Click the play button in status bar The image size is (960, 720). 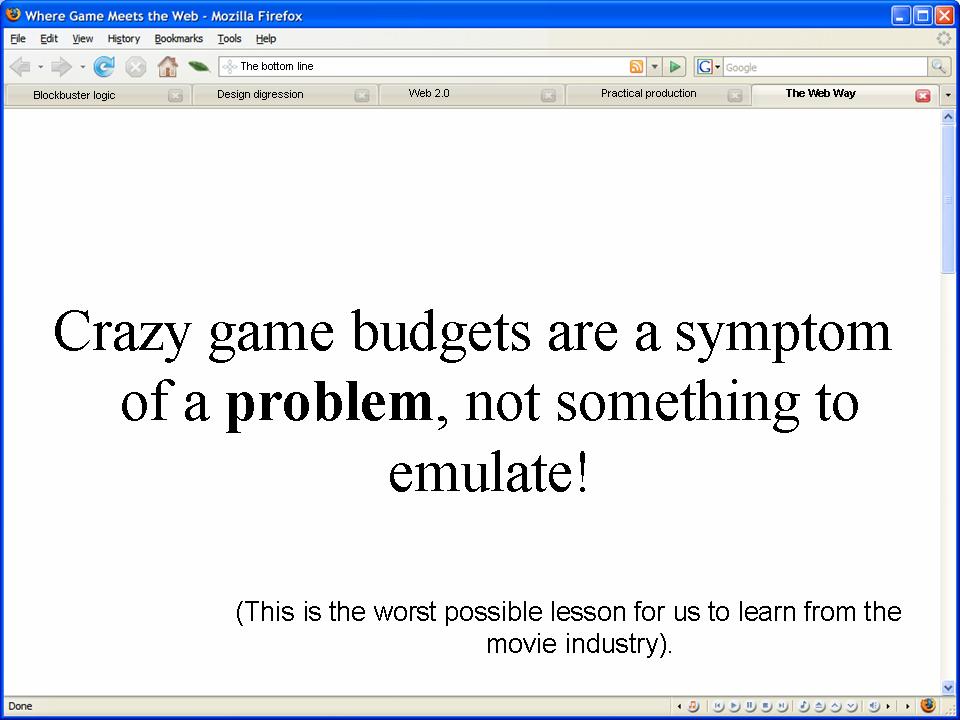[734, 706]
